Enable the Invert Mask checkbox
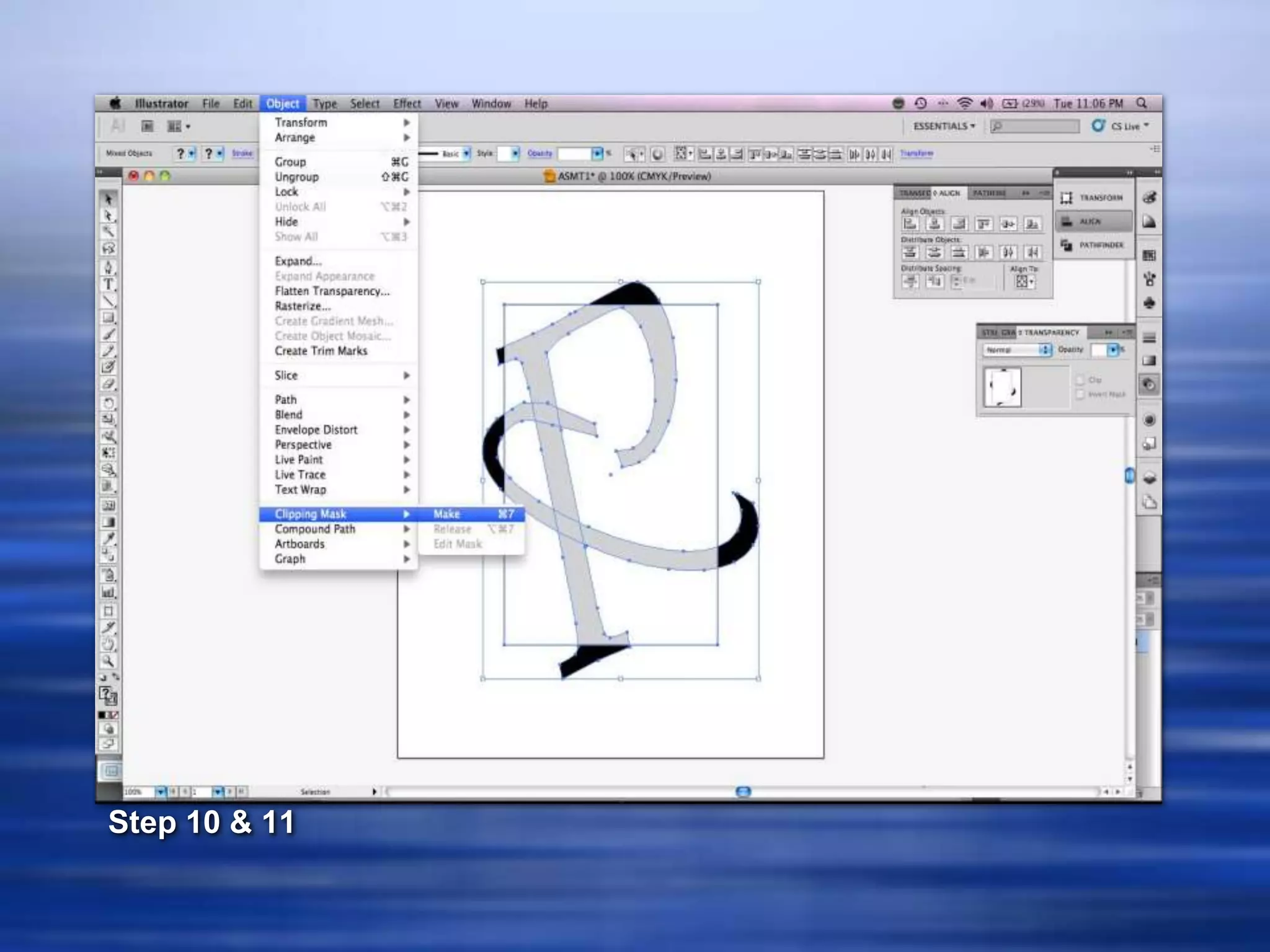Viewport: 1270px width, 952px height. pos(1080,394)
